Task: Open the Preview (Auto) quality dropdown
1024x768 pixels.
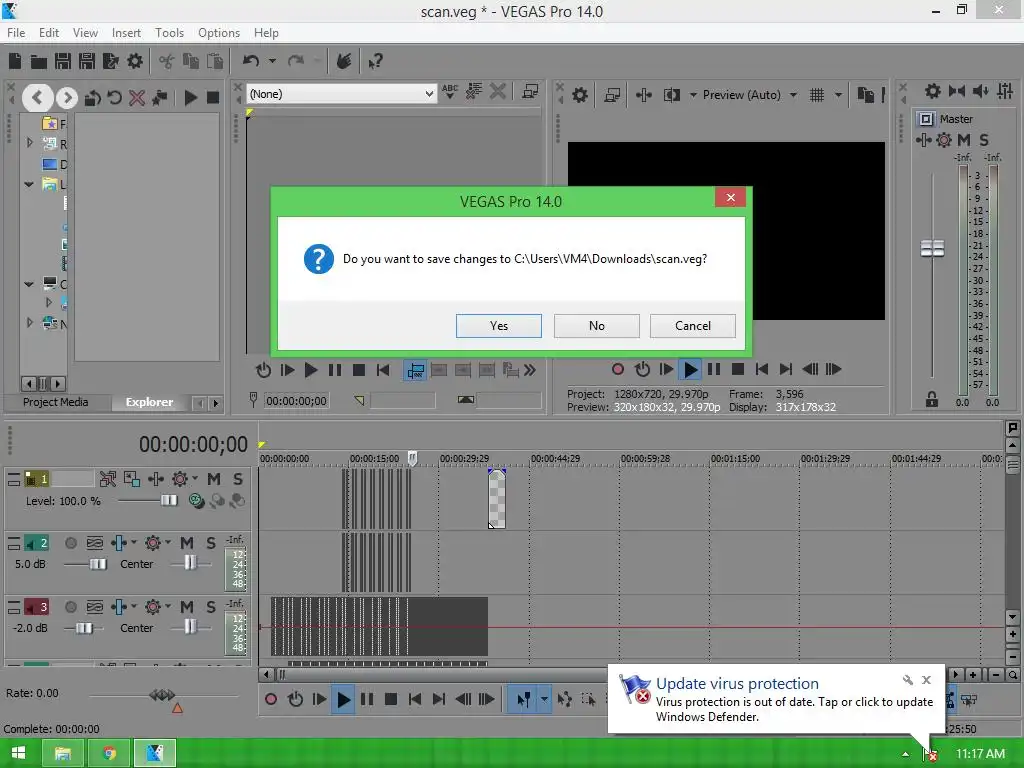Action: (x=793, y=95)
